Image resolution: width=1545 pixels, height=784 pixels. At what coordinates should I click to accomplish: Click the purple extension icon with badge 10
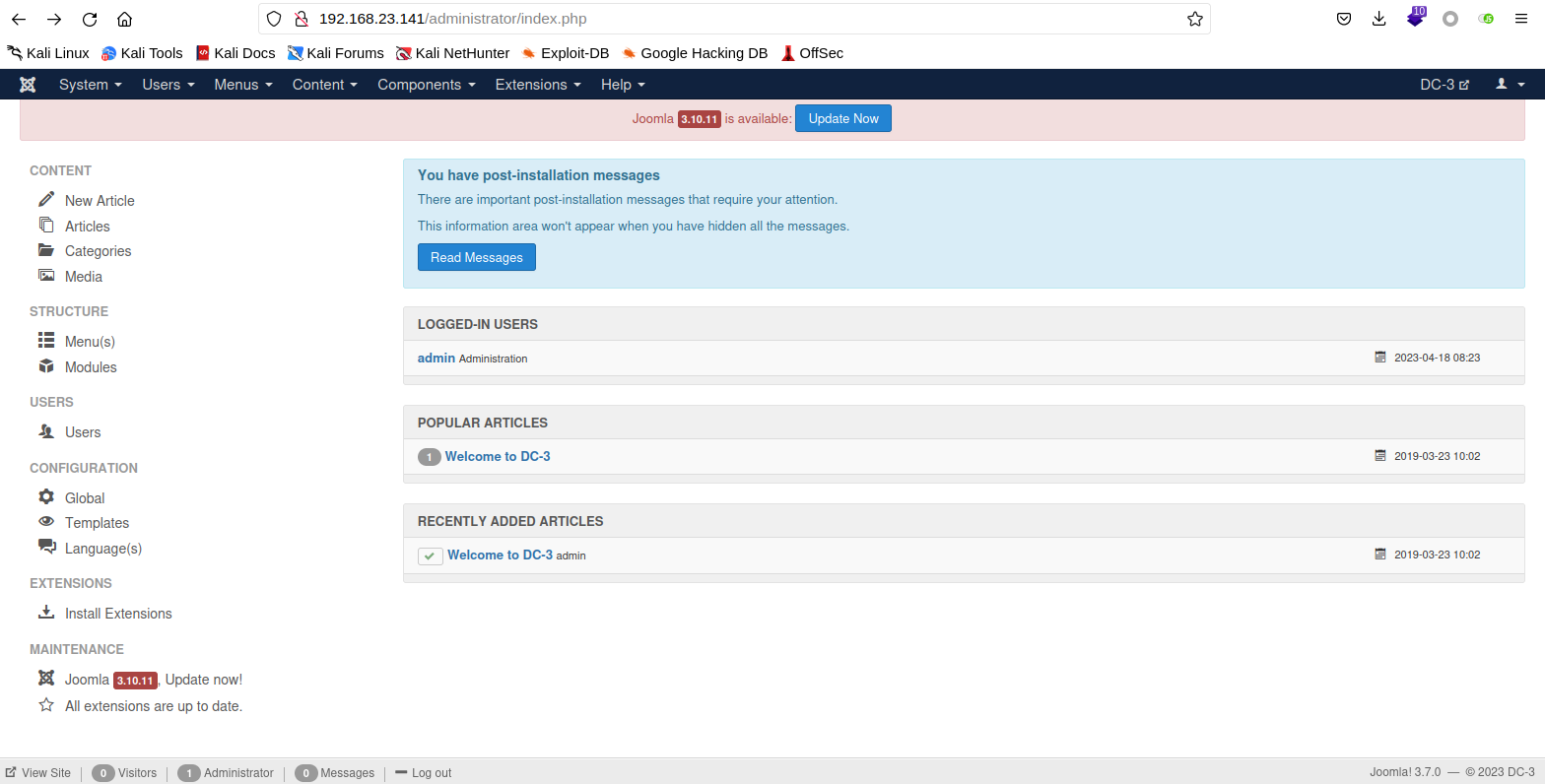pyautogui.click(x=1415, y=17)
